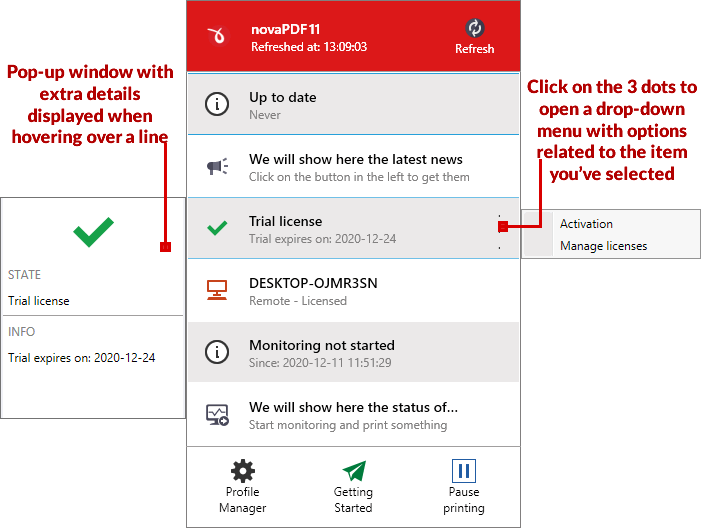Open Profile Manager gear icon
The image size is (701, 528).
pyautogui.click(x=243, y=471)
